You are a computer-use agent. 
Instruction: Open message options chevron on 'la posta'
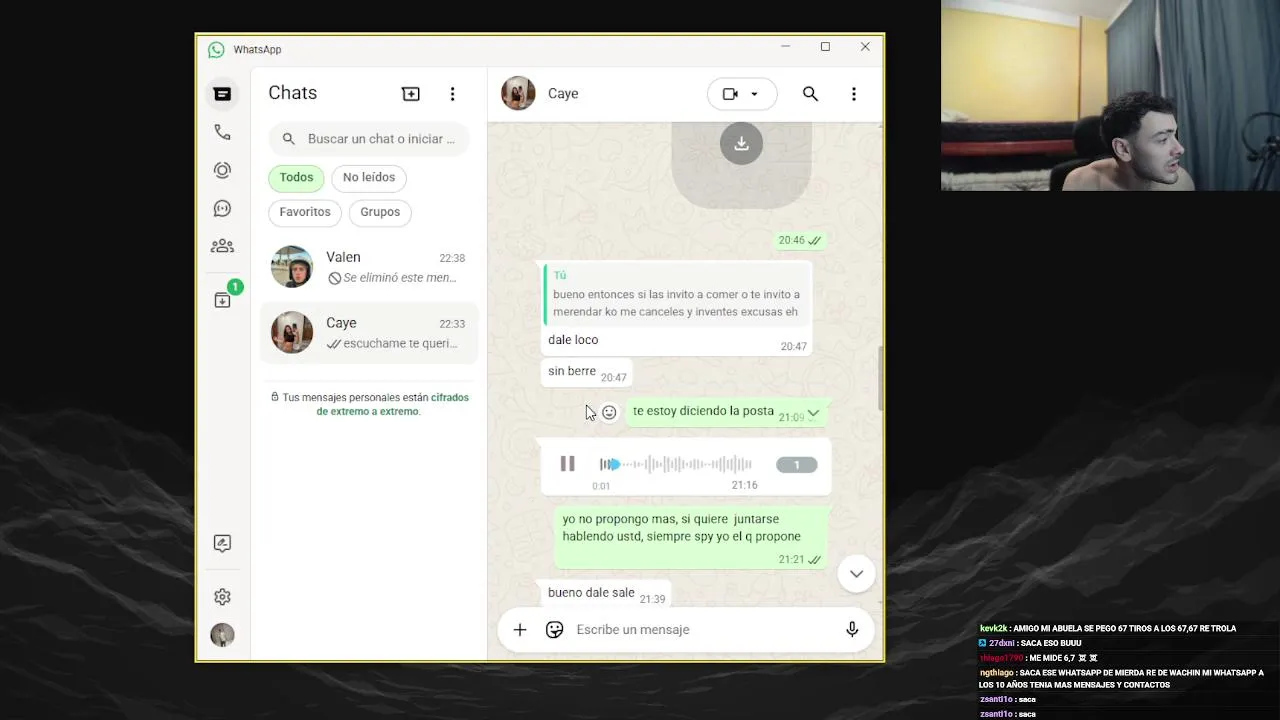coord(813,413)
